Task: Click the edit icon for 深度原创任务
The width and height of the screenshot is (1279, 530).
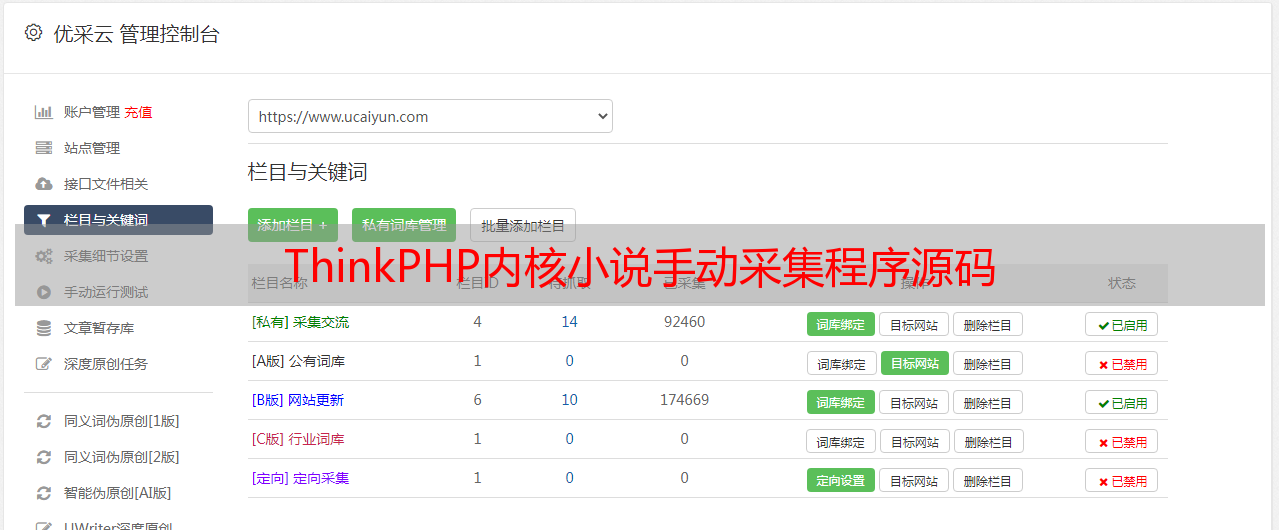Action: tap(43, 364)
